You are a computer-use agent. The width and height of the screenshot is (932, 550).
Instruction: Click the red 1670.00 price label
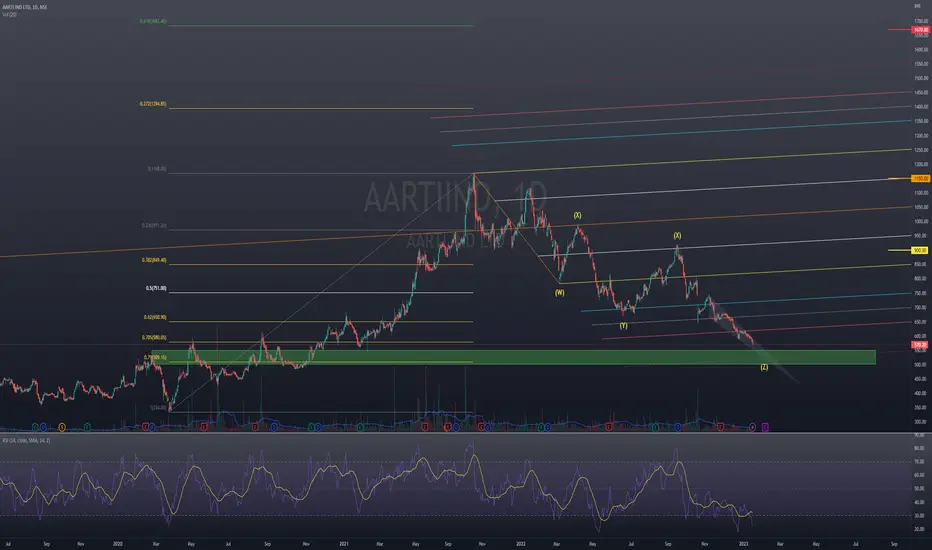pyautogui.click(x=921, y=30)
